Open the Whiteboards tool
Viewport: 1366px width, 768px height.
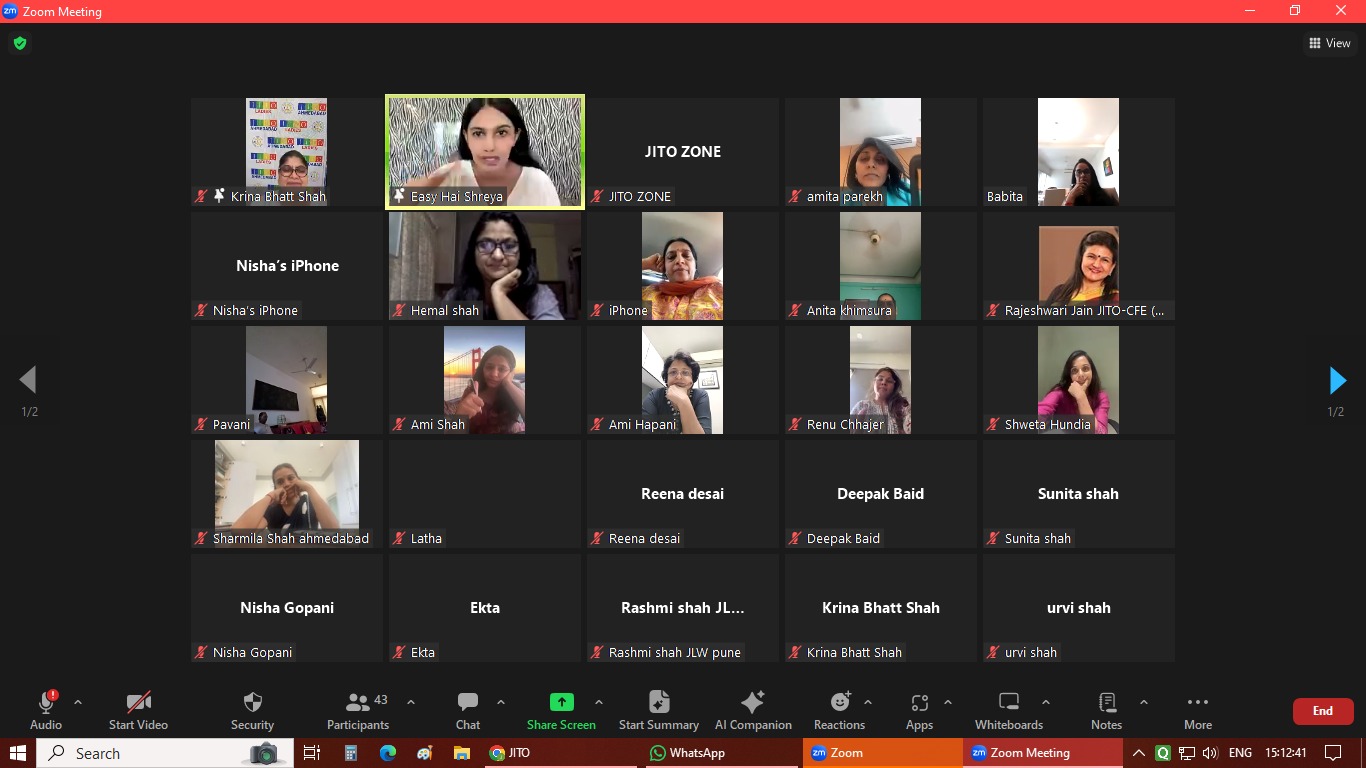[1008, 703]
